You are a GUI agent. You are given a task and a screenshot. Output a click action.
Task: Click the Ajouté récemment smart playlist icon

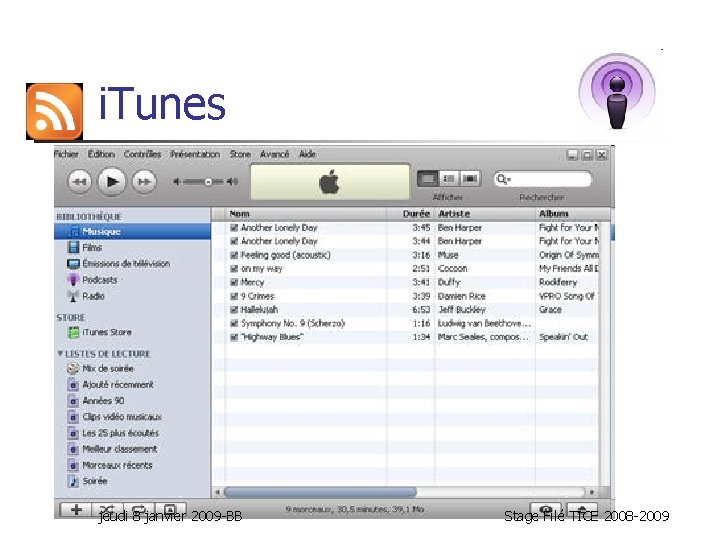pyautogui.click(x=73, y=385)
